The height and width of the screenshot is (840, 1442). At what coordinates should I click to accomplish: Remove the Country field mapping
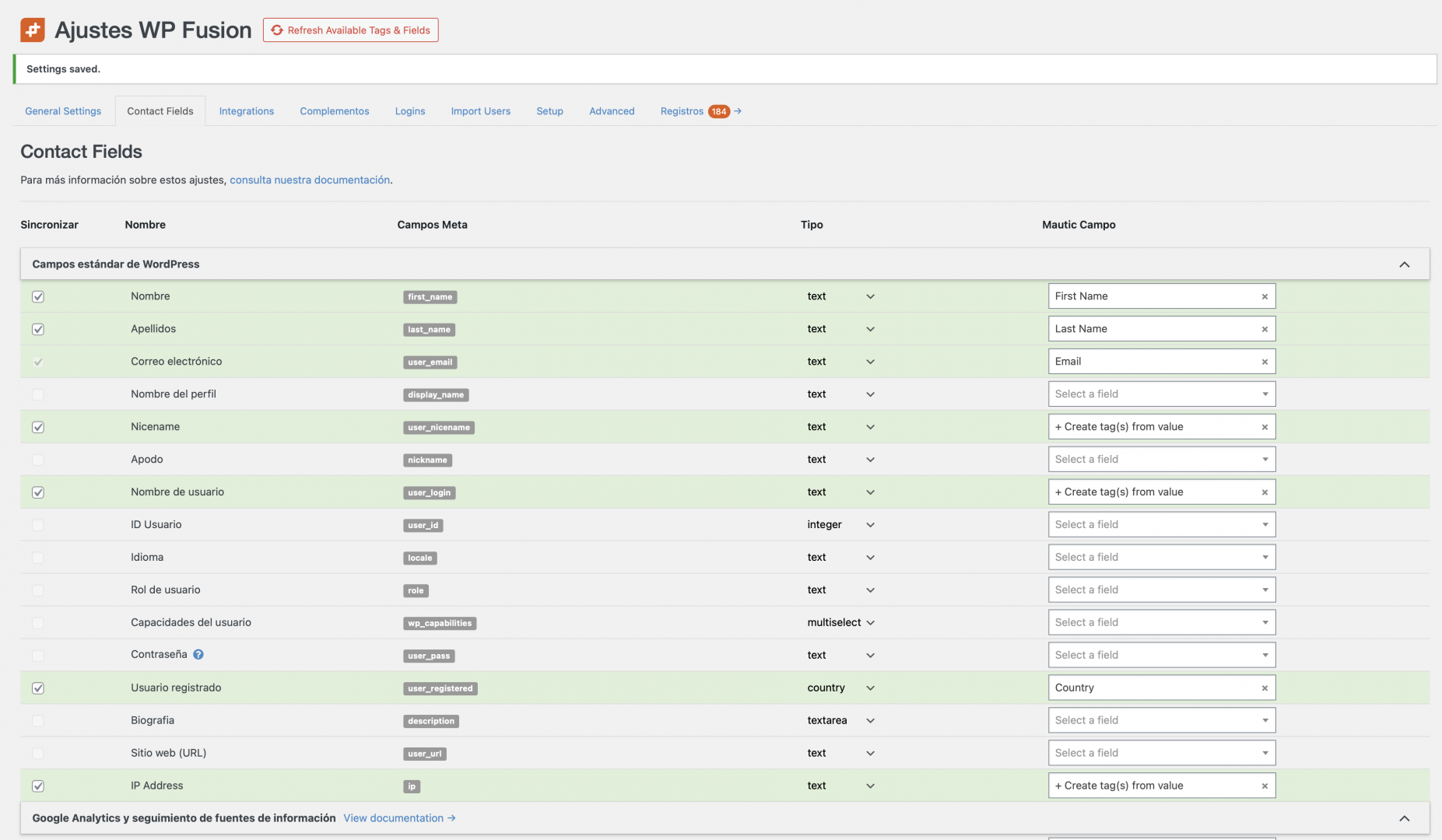coord(1265,688)
